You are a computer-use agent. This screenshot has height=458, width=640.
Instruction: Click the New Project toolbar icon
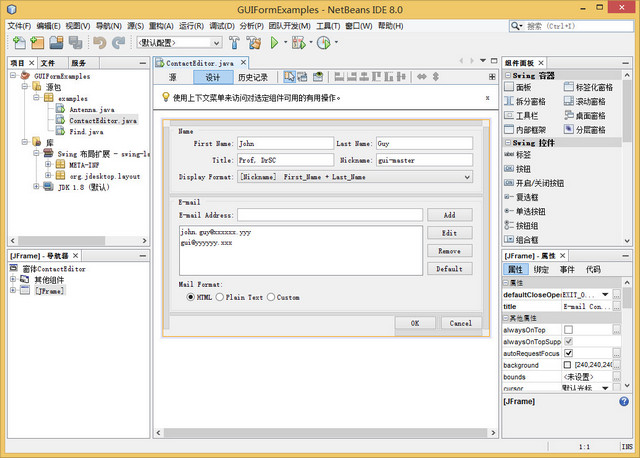(x=39, y=43)
